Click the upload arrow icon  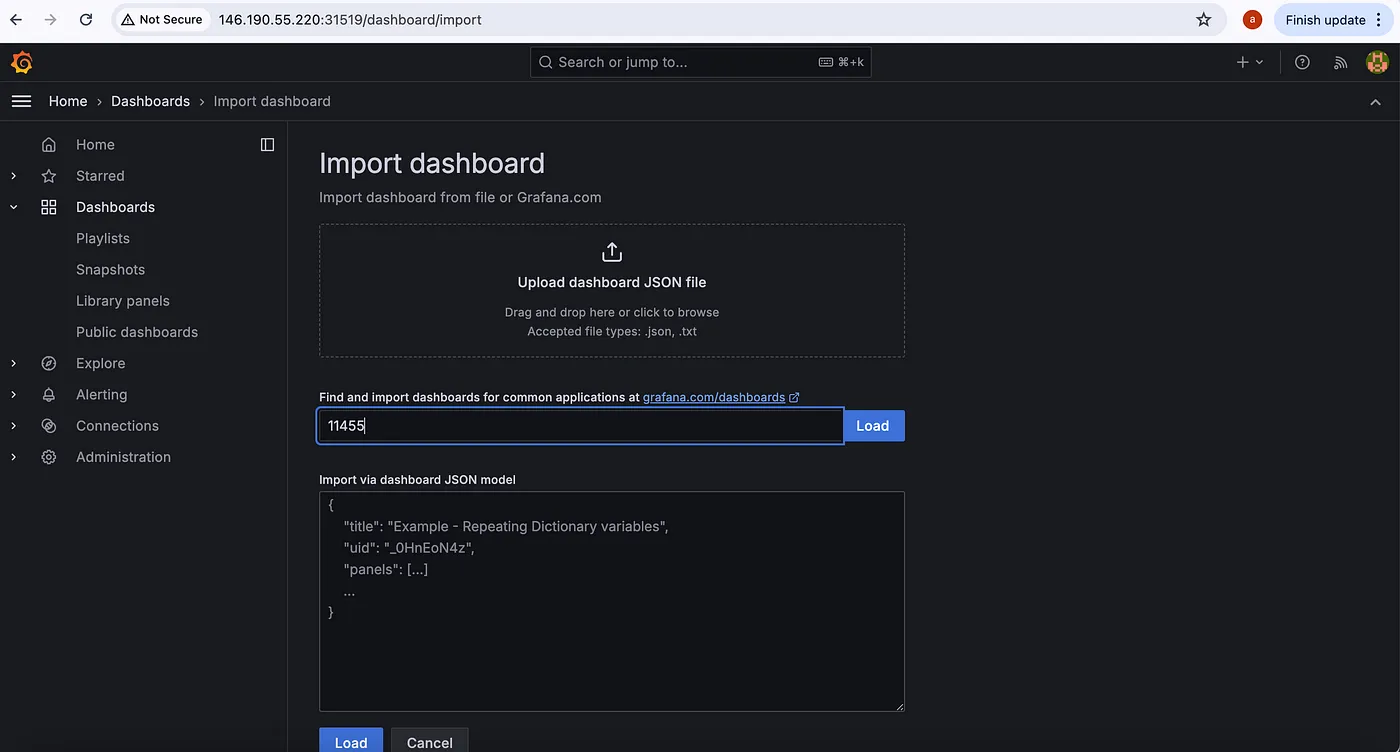point(612,252)
